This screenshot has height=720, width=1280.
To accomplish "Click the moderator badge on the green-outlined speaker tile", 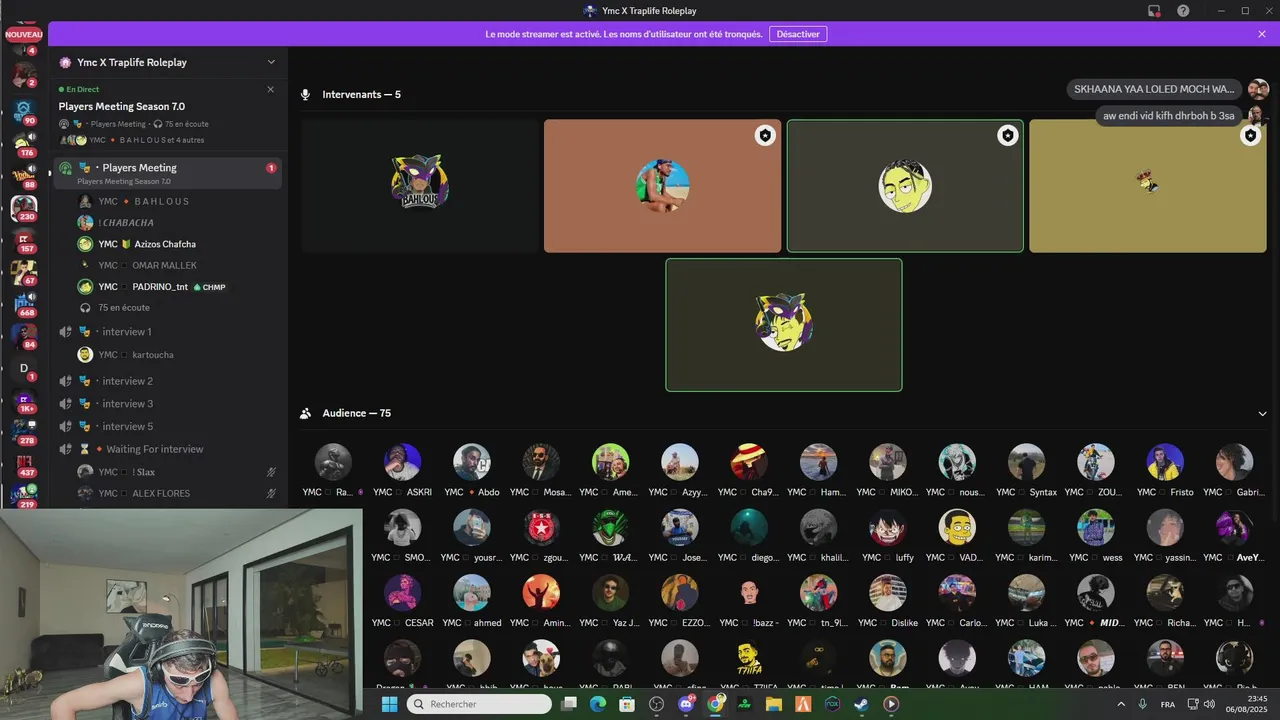I will point(1008,135).
